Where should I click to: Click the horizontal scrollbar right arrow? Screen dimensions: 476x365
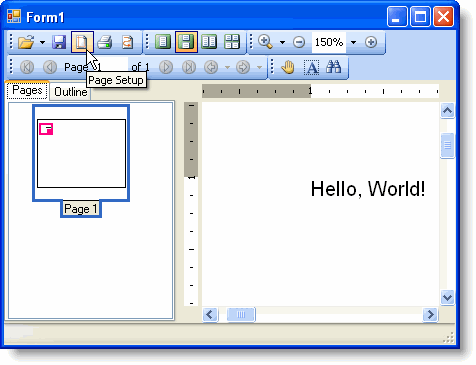[x=430, y=314]
